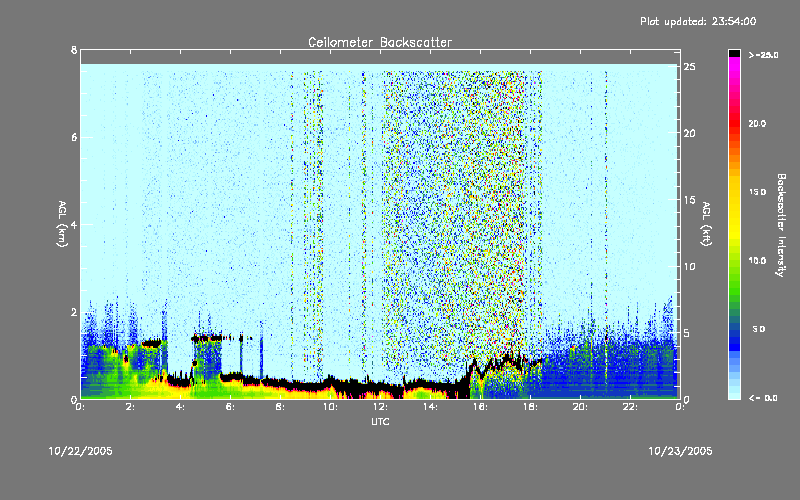Image resolution: width=800 pixels, height=500 pixels.
Task: Click the "4:" hour tick label
Action: click(180, 407)
